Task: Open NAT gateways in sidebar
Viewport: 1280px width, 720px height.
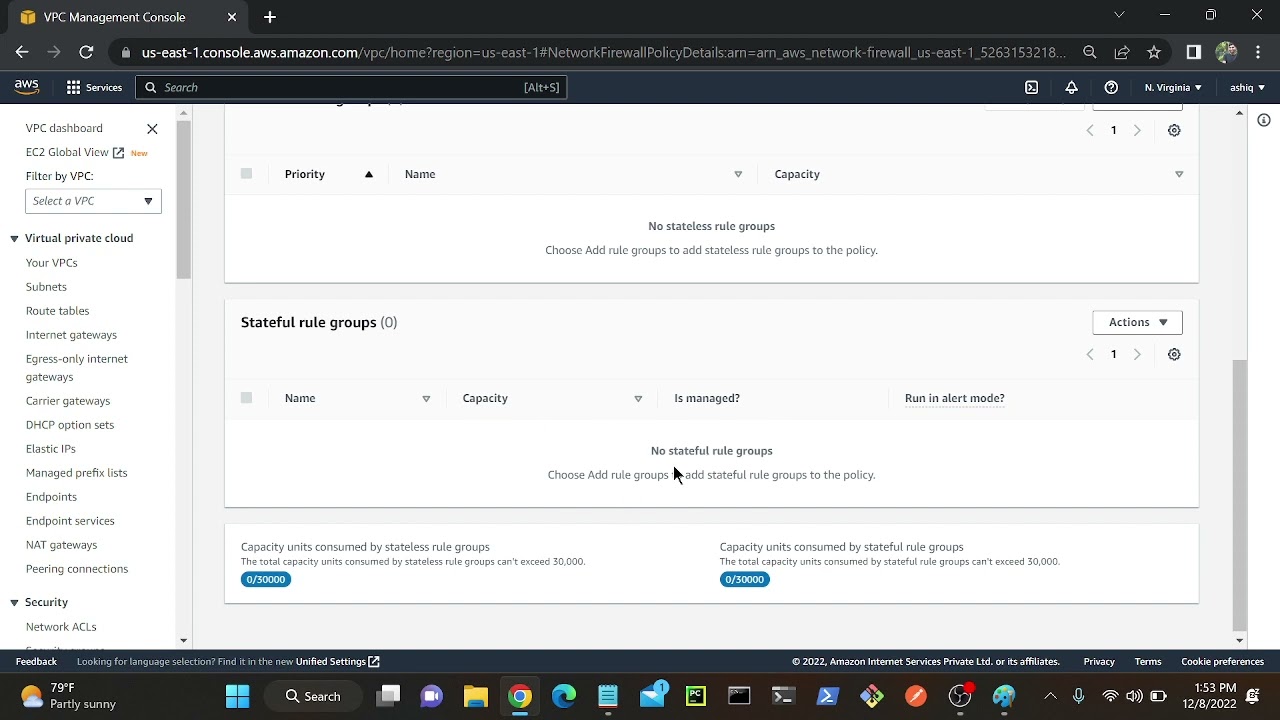Action: [x=61, y=545]
